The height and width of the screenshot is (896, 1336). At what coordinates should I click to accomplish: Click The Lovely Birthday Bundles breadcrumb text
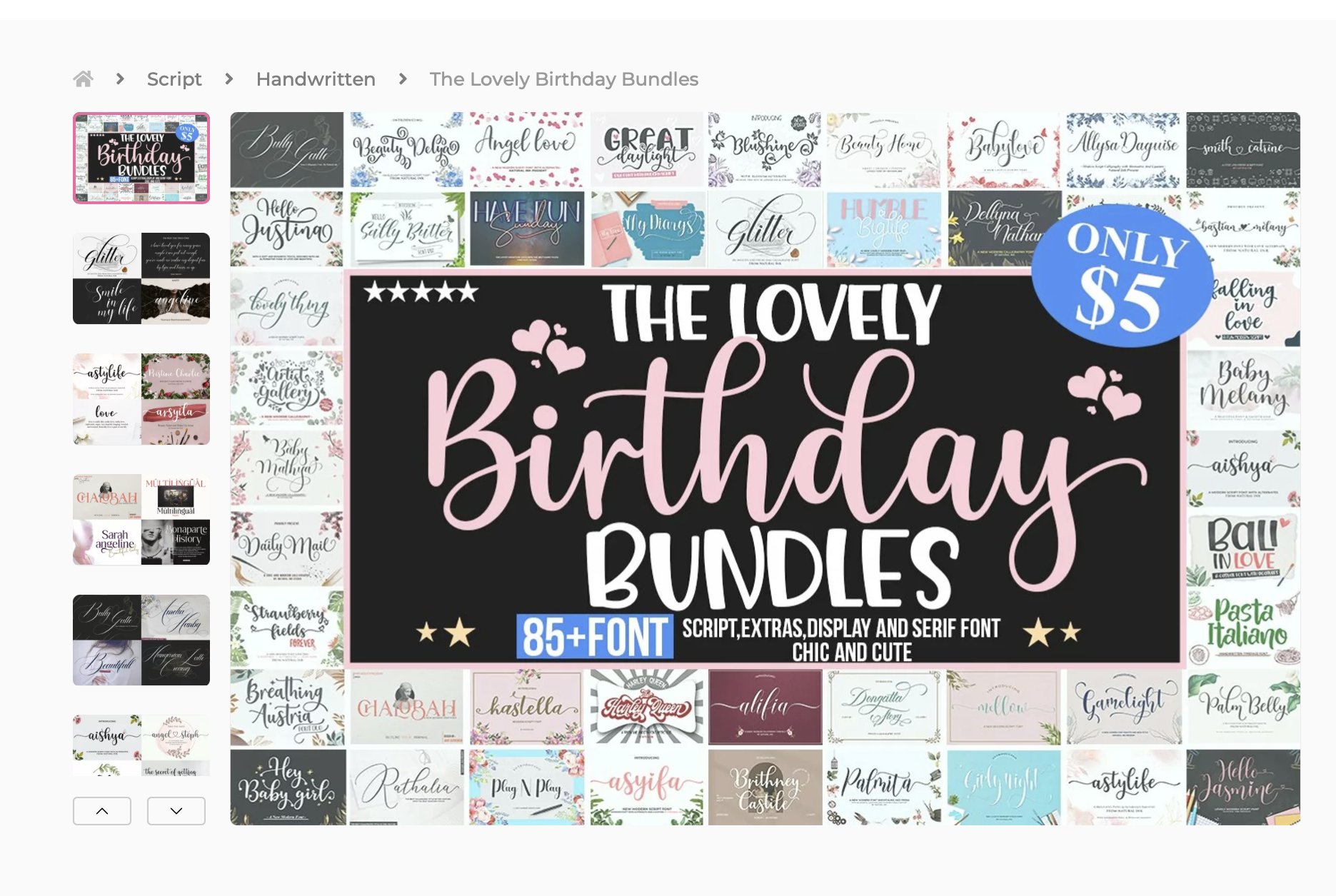pyautogui.click(x=563, y=79)
